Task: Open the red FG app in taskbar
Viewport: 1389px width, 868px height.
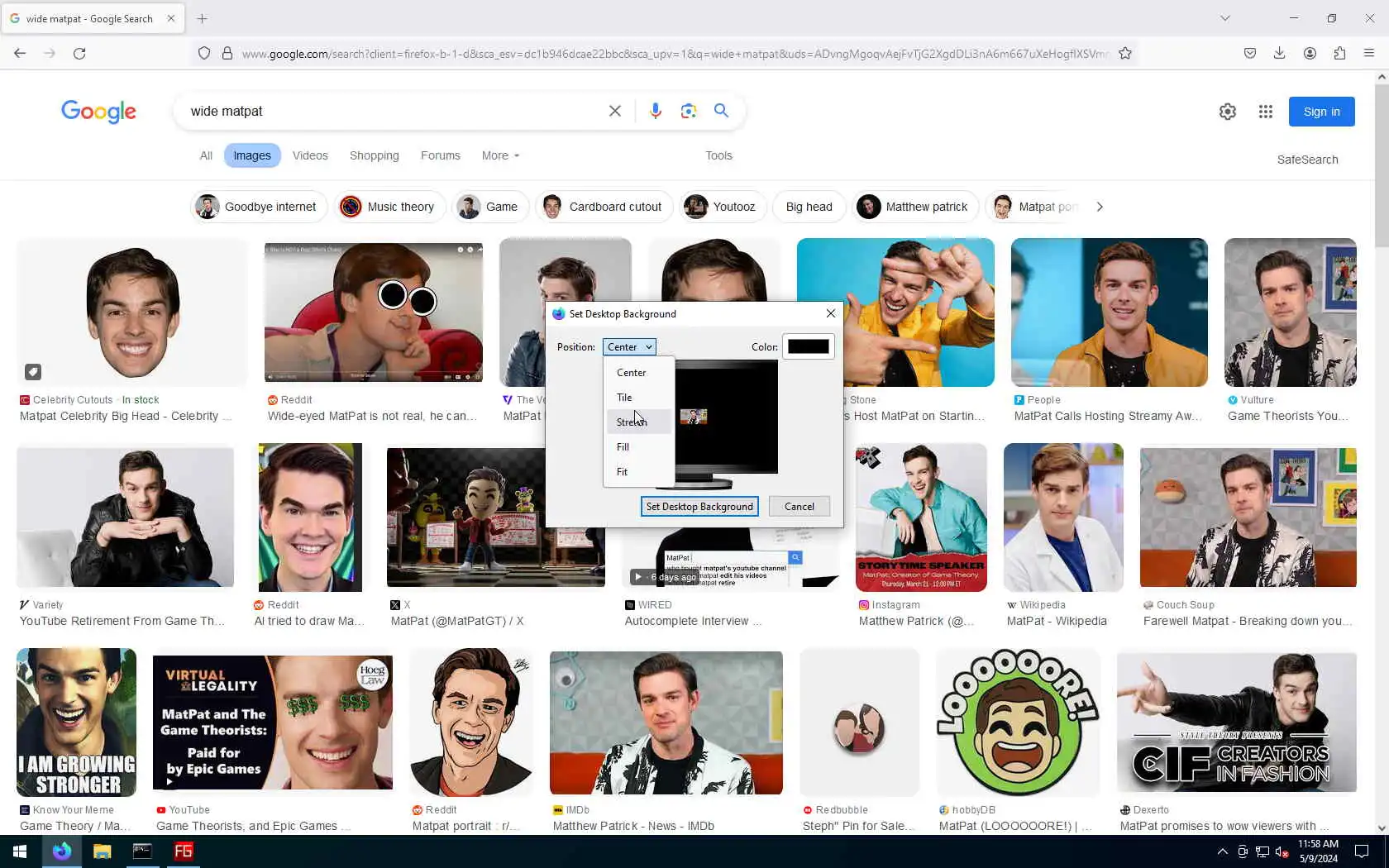Action: click(x=184, y=851)
